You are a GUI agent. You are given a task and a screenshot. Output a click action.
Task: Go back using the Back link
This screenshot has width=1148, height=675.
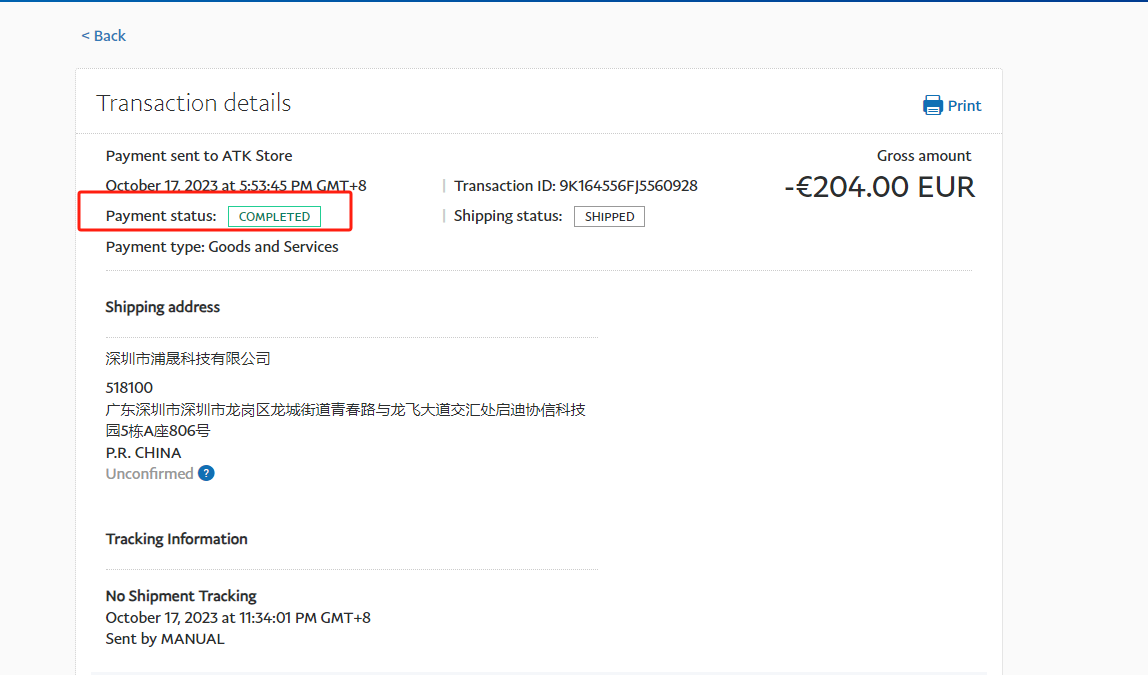click(103, 36)
